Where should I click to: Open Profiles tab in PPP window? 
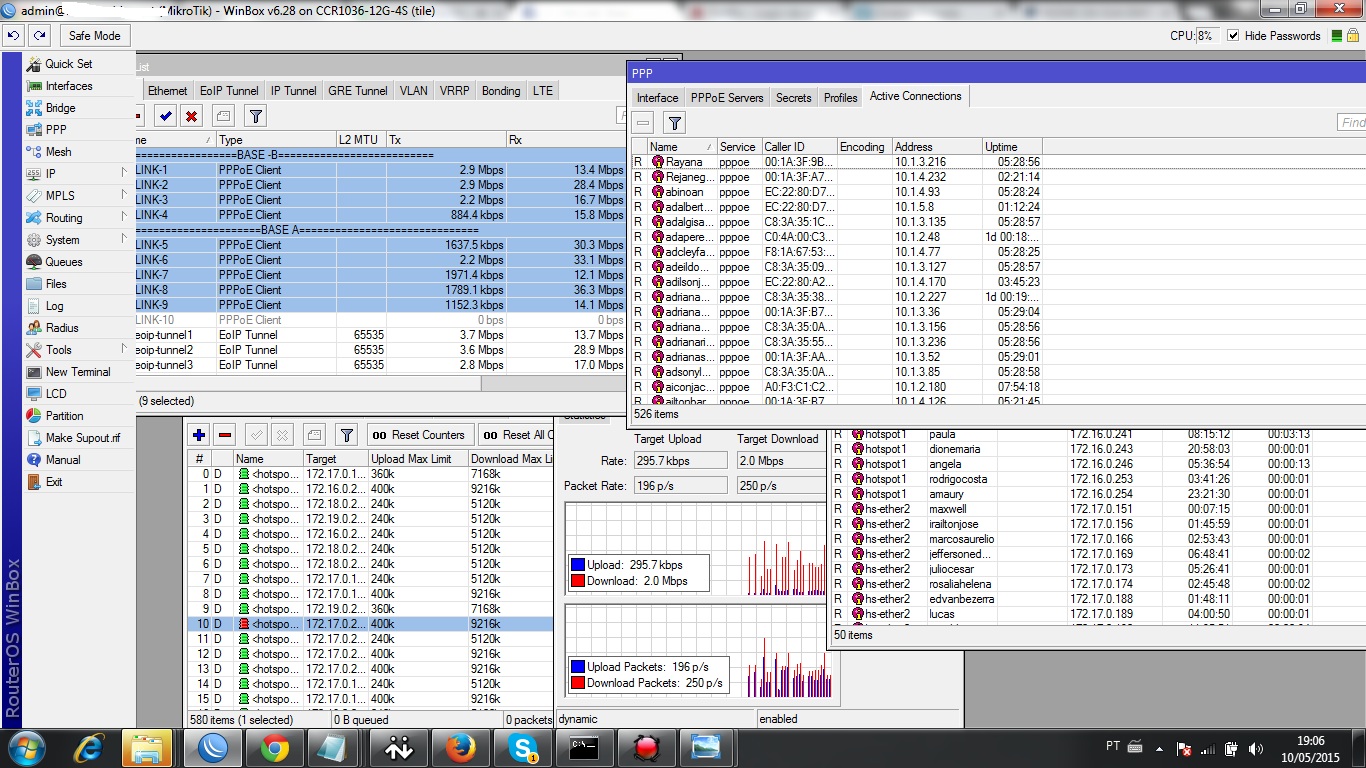(840, 98)
